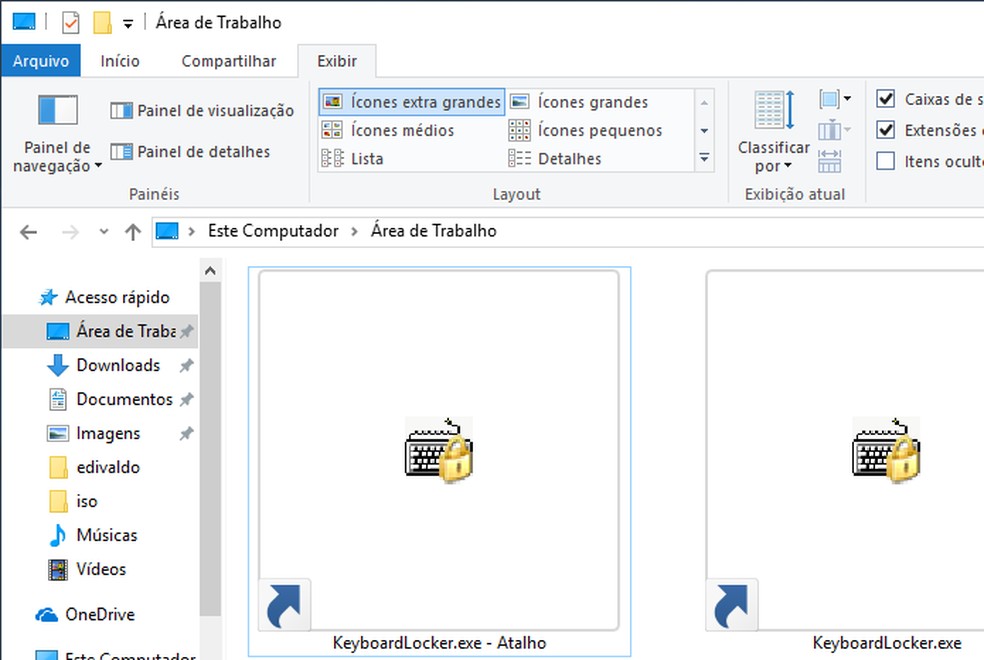Click the back navigation arrow

[x=28, y=231]
